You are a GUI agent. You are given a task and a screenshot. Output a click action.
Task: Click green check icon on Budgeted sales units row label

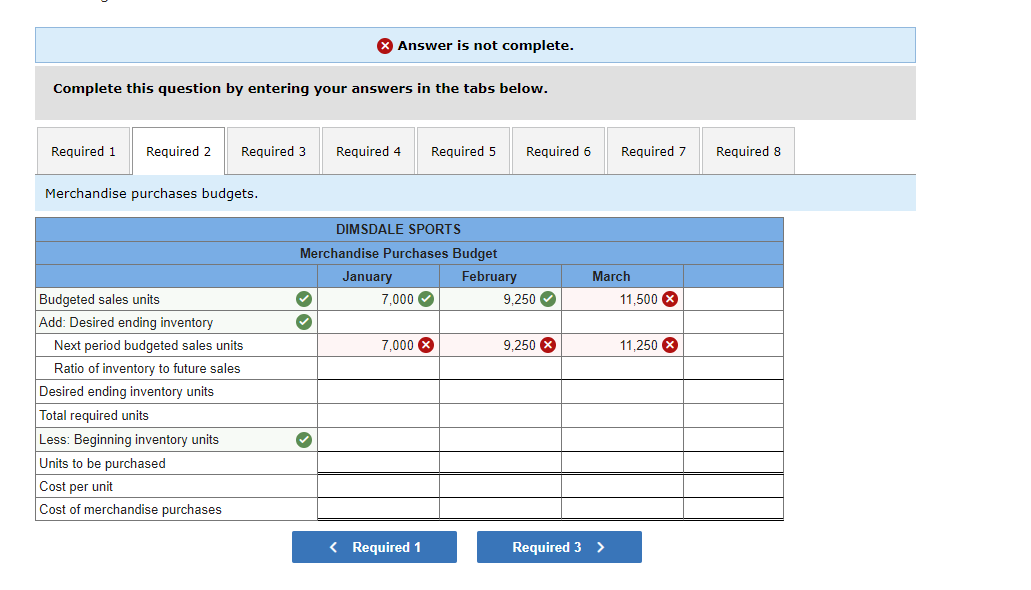tap(304, 299)
